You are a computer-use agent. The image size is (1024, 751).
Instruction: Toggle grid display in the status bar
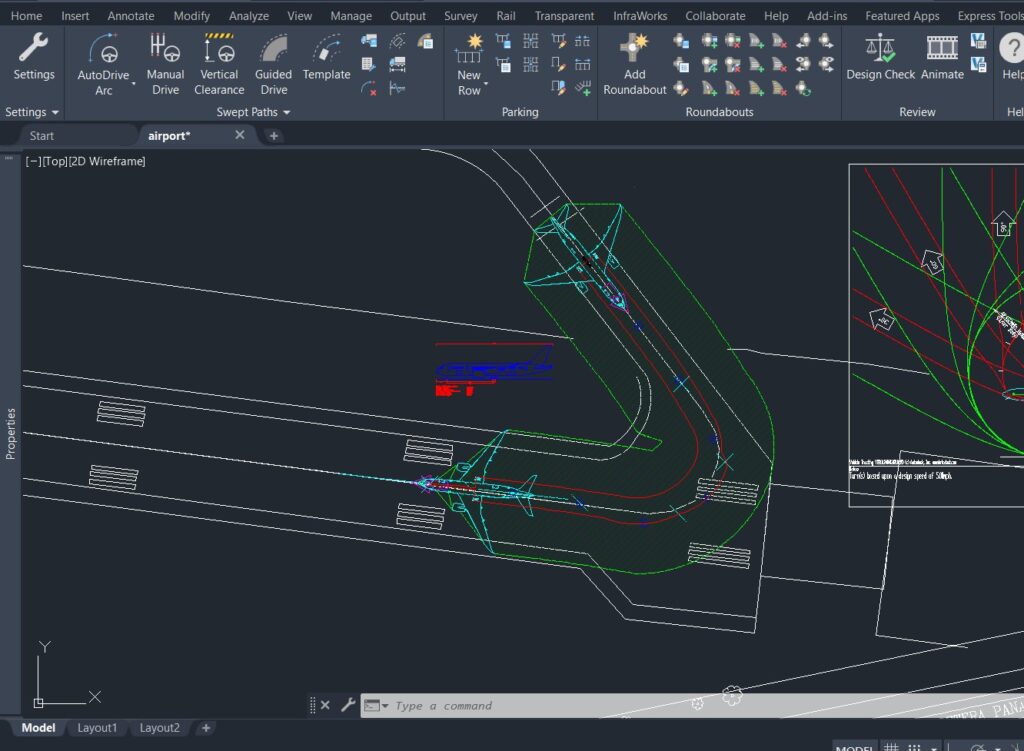click(x=890, y=747)
